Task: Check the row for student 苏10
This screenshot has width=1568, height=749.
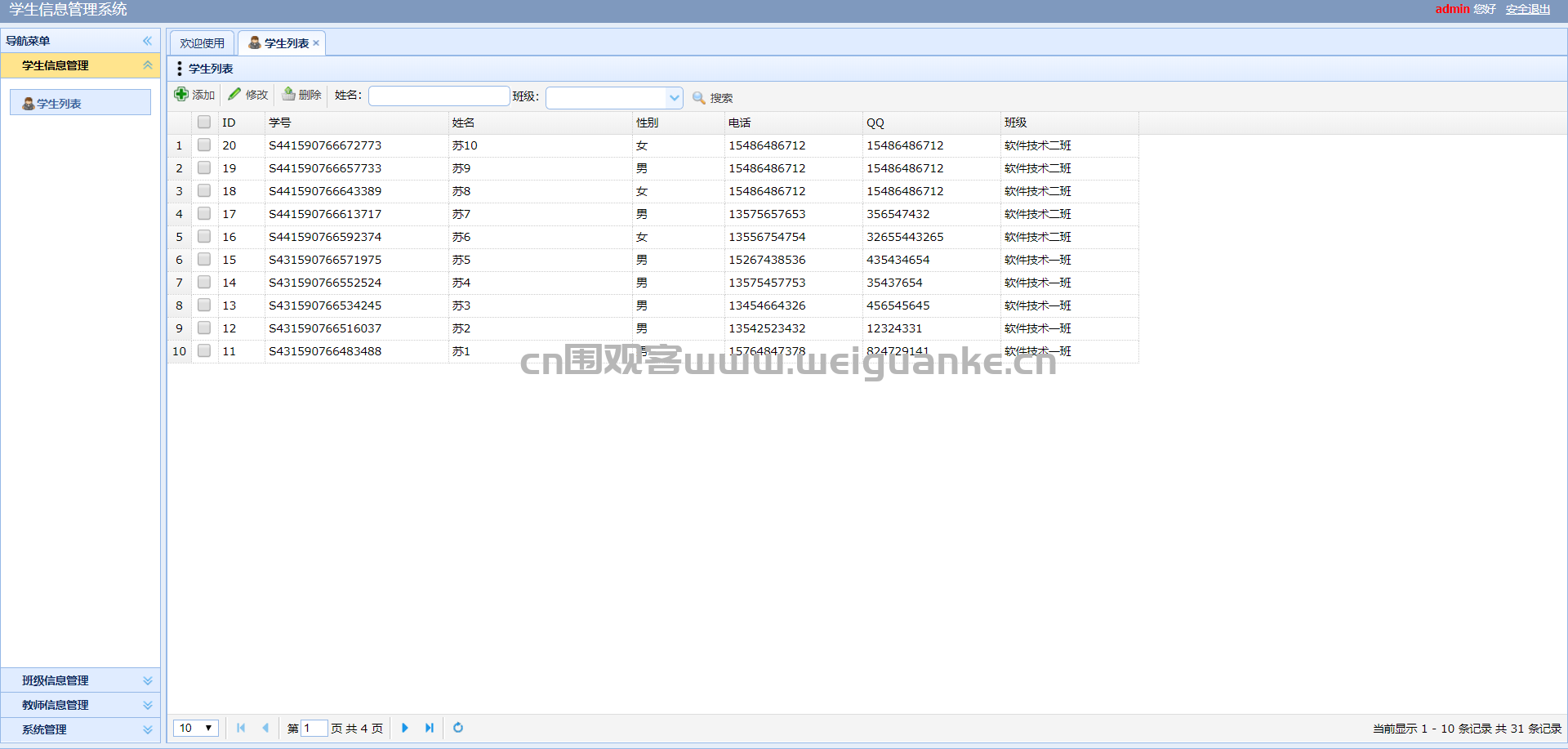Action: (204, 145)
